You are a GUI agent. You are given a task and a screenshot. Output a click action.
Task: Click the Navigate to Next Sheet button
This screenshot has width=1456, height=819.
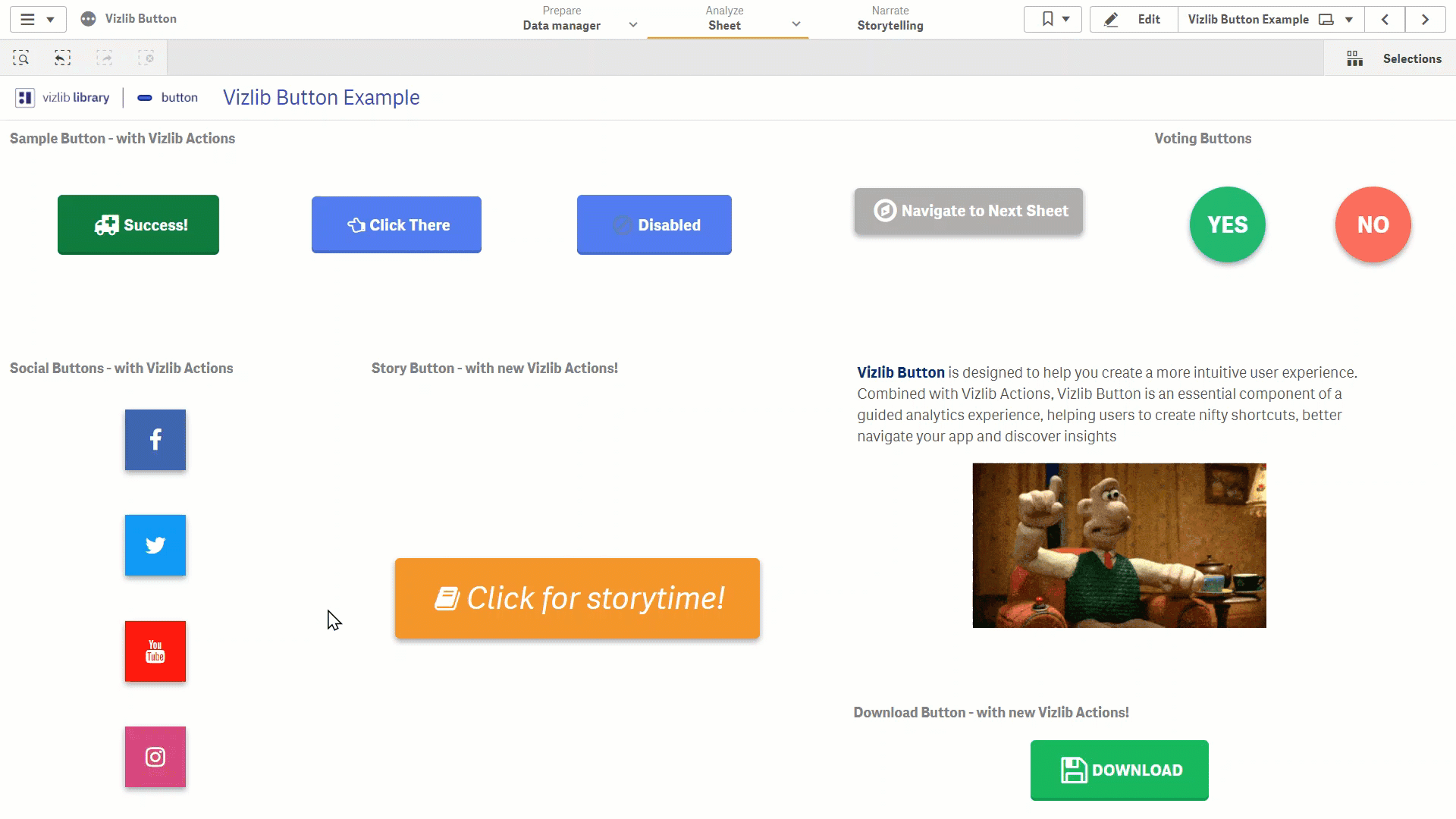968,211
